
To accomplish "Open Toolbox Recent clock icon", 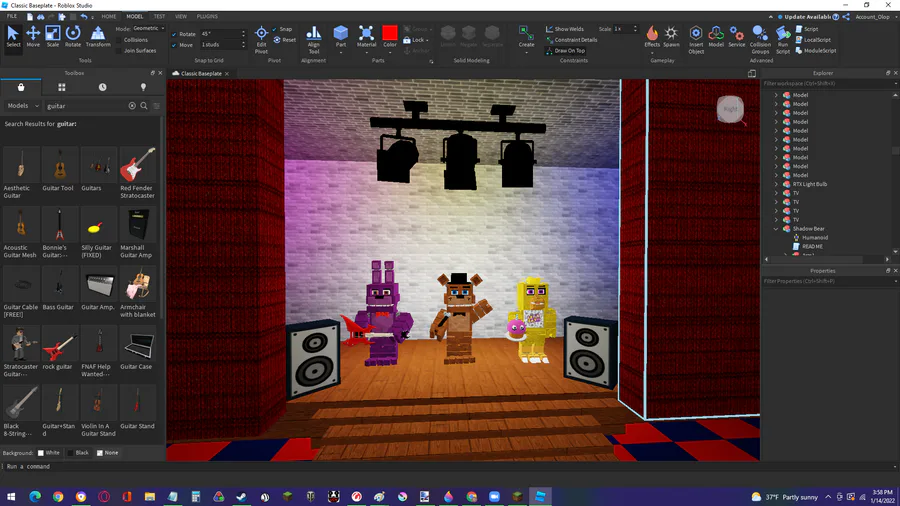I will coord(102,87).
